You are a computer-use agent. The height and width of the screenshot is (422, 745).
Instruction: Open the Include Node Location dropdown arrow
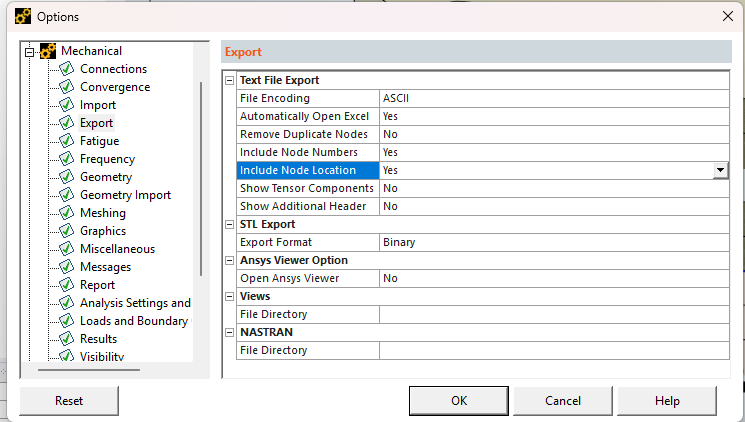(x=721, y=170)
